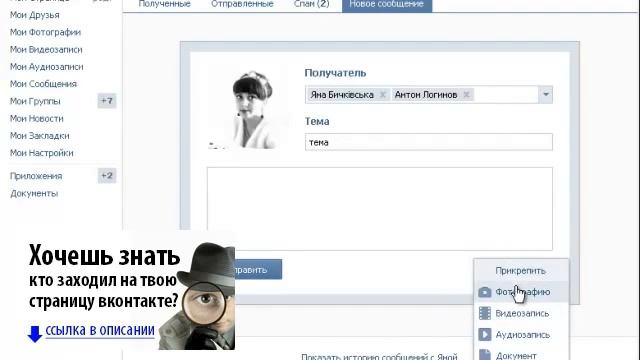This screenshot has width=640, height=360.
Task: Attach Фотографию from the menu
Action: pyautogui.click(x=521, y=292)
